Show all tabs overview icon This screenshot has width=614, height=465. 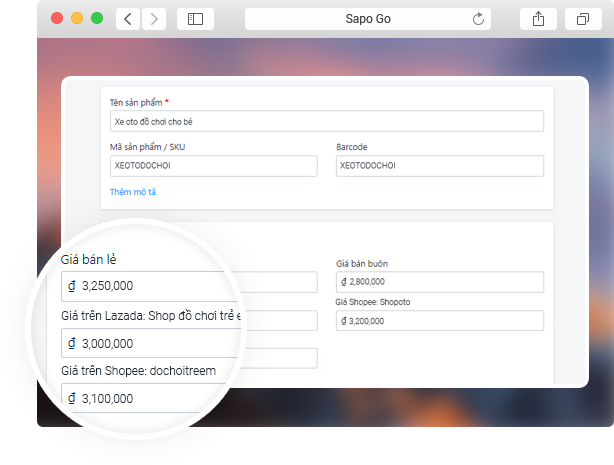pos(583,18)
